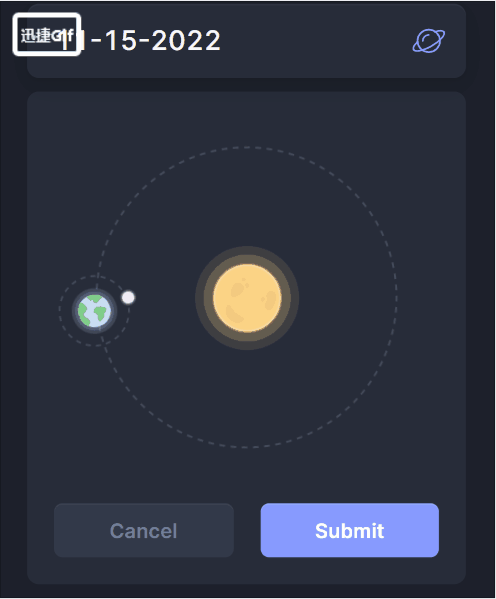The image size is (496, 599).
Task: Click the Cancel button
Action: [144, 530]
